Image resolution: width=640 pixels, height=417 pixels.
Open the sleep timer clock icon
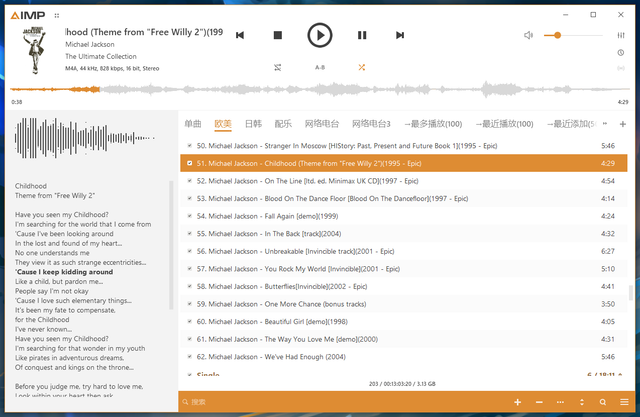click(621, 53)
